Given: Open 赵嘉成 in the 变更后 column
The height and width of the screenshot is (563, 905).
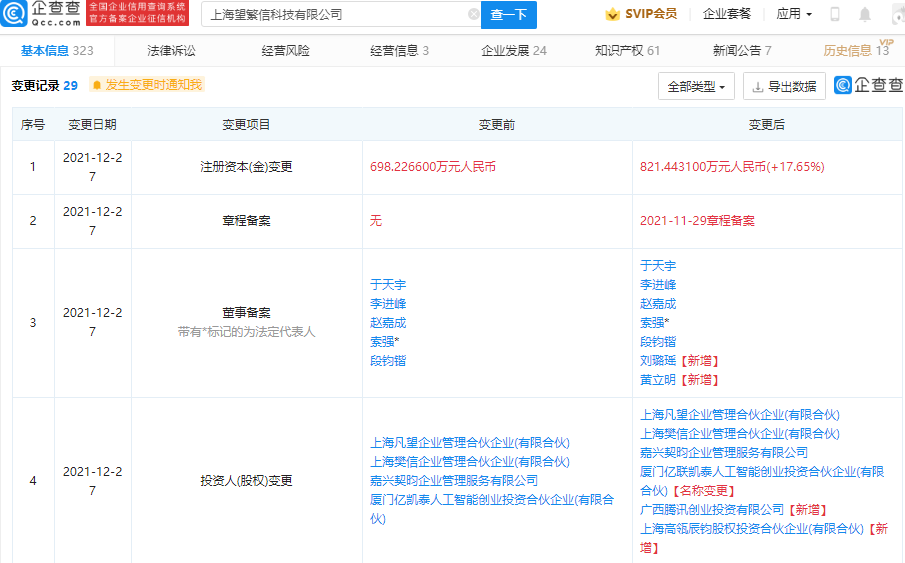Looking at the screenshot, I should tap(658, 304).
